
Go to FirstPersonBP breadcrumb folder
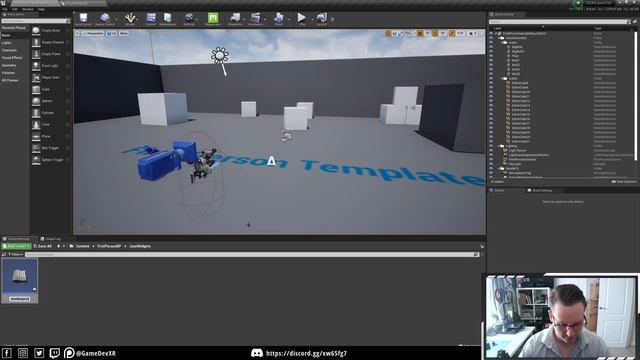coord(109,246)
